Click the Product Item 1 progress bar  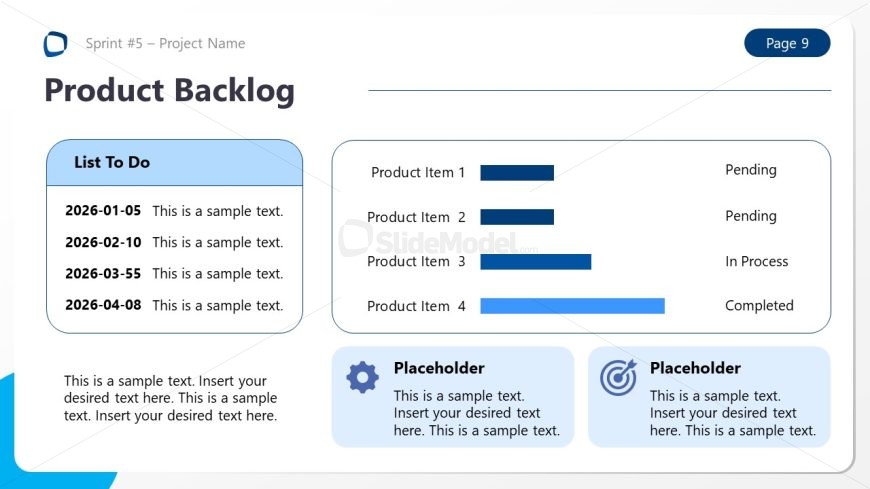(517, 173)
